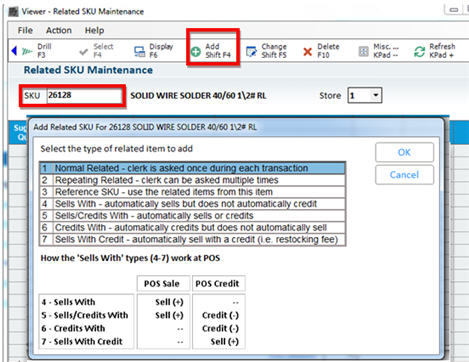
Task: Dismiss the dialog with Cancel
Action: tap(404, 175)
